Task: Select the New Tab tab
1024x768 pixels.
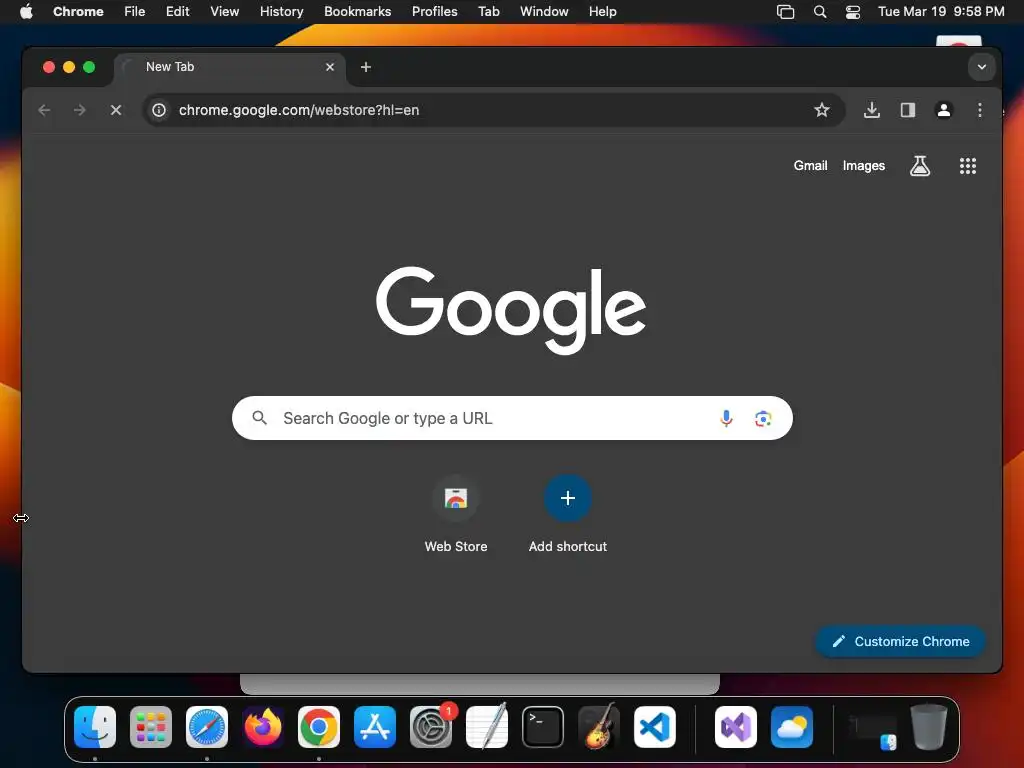Action: (x=229, y=67)
